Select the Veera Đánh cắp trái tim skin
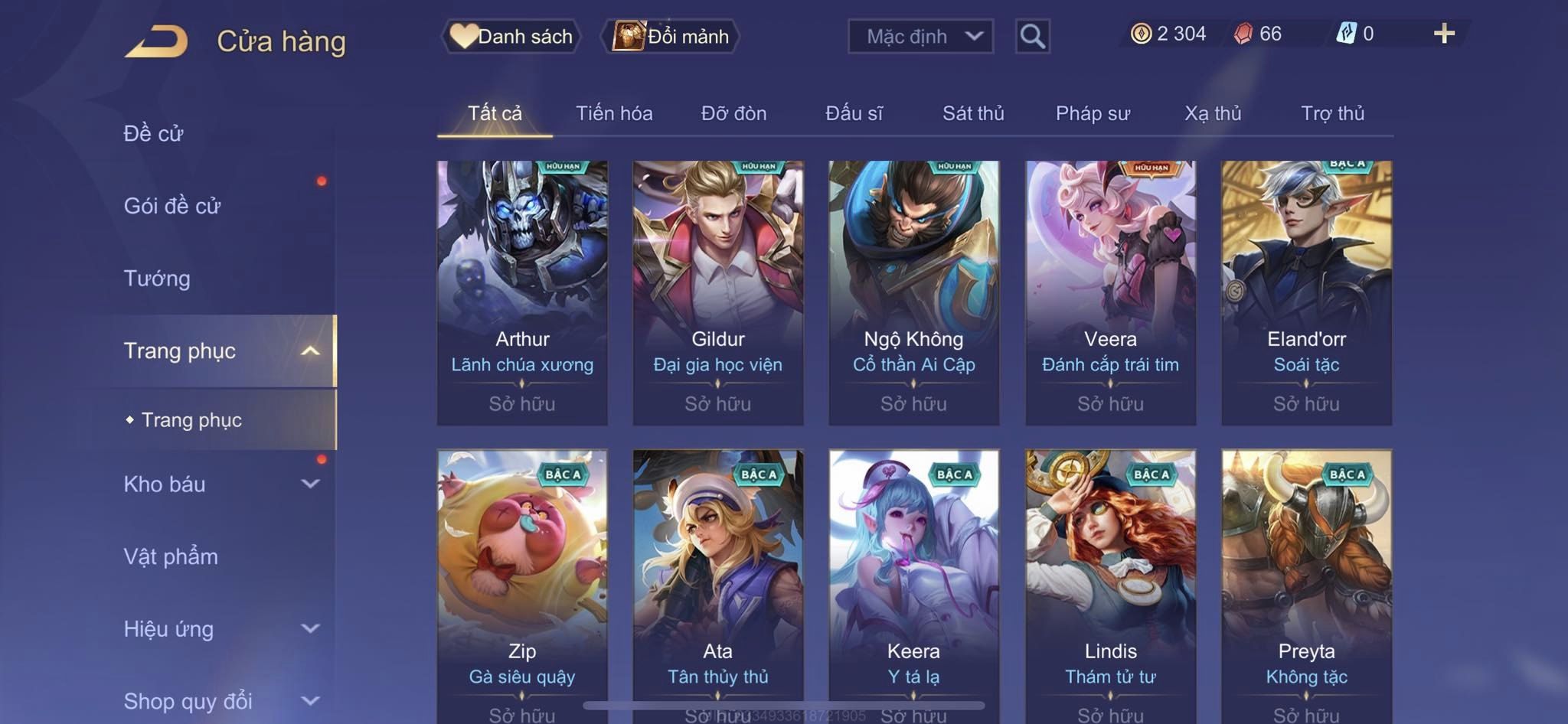The width and height of the screenshot is (1568, 724). pos(1110,293)
